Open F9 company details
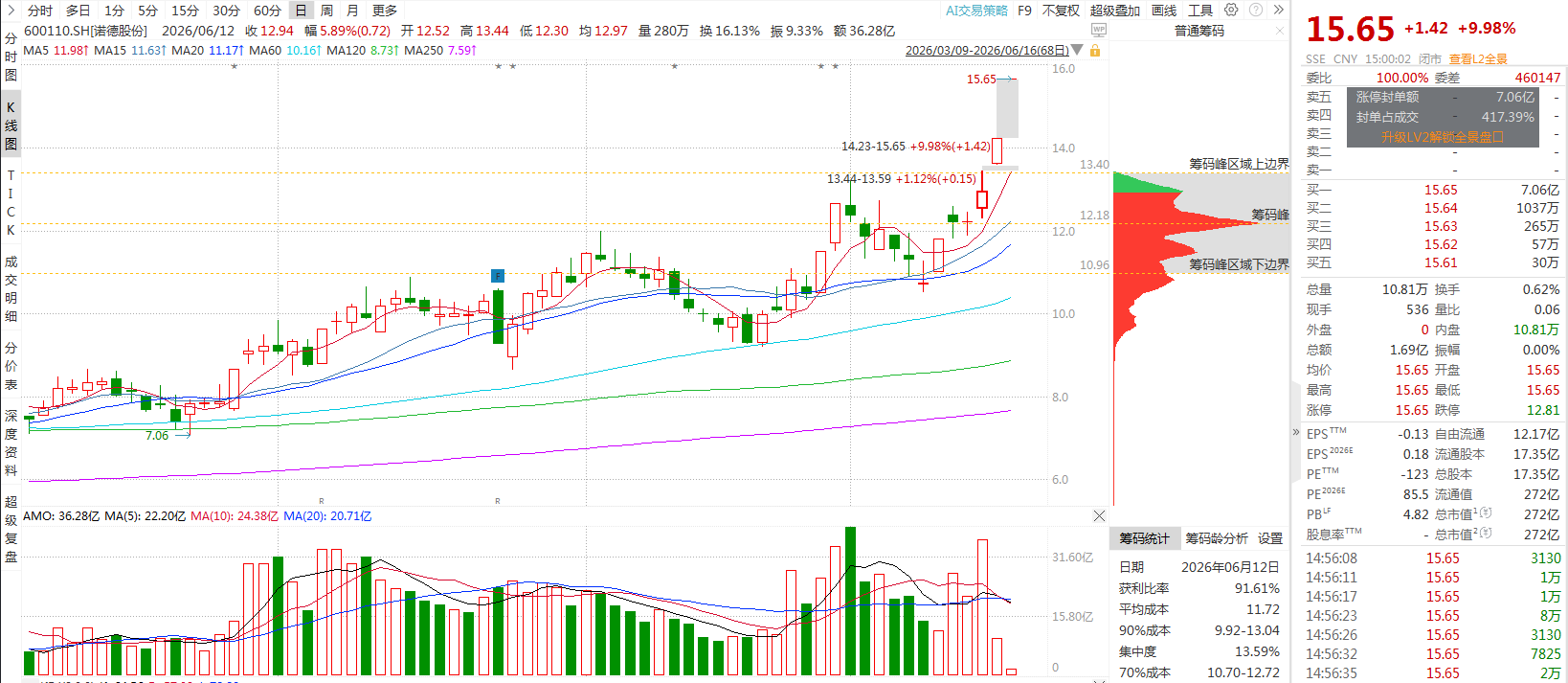The height and width of the screenshot is (683, 1568). 1024,10
